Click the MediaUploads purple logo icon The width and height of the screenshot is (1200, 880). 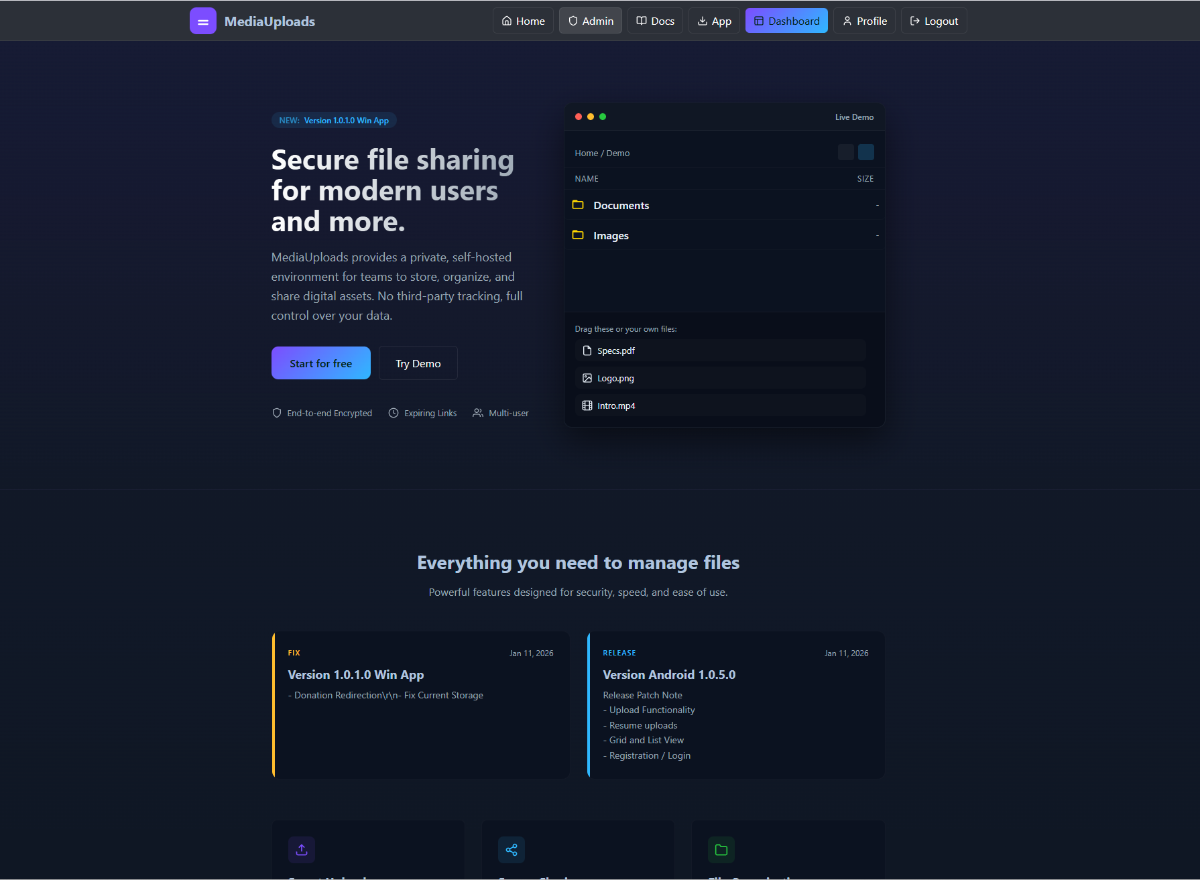(203, 21)
